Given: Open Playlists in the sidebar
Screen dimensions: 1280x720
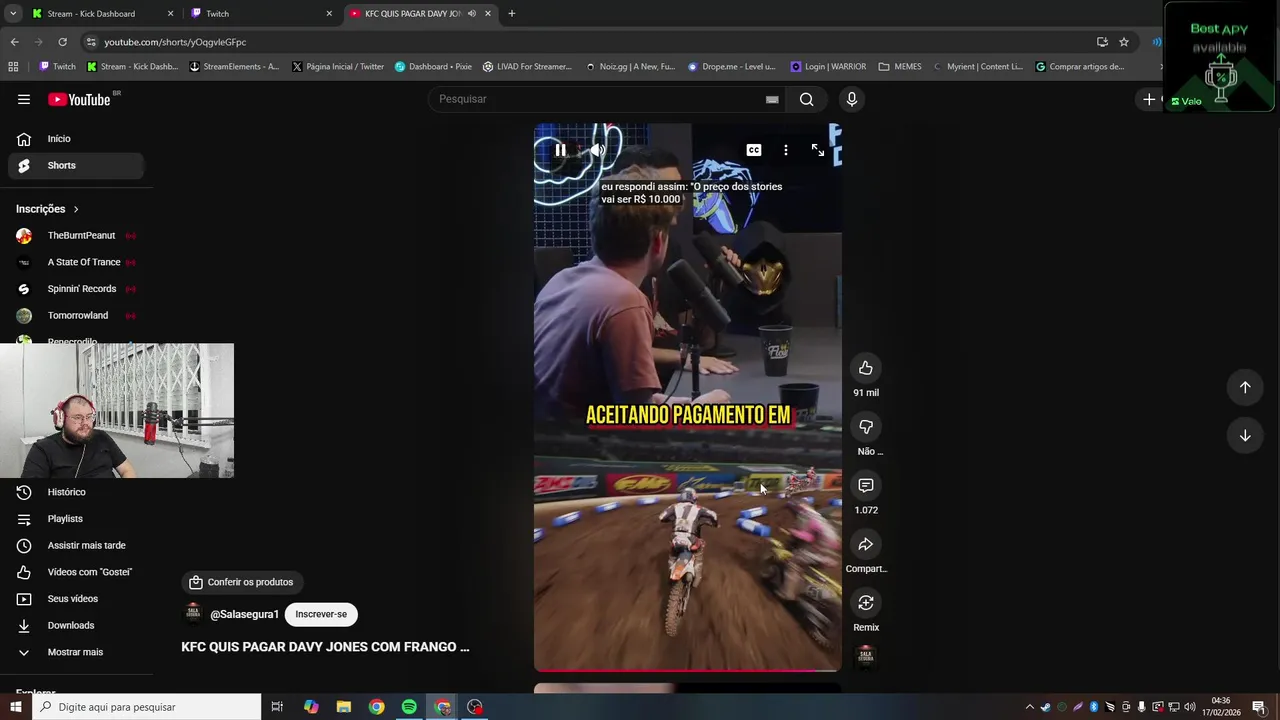Looking at the screenshot, I should pos(76,519).
